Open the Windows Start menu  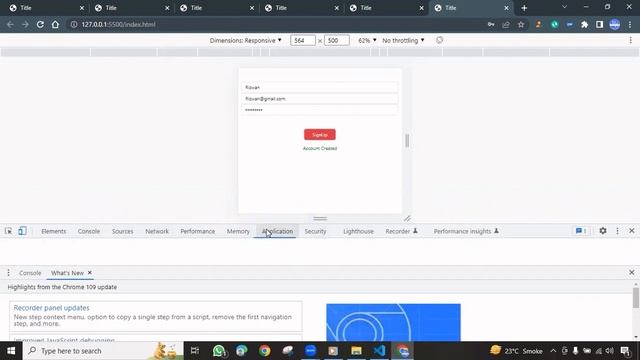(11, 351)
